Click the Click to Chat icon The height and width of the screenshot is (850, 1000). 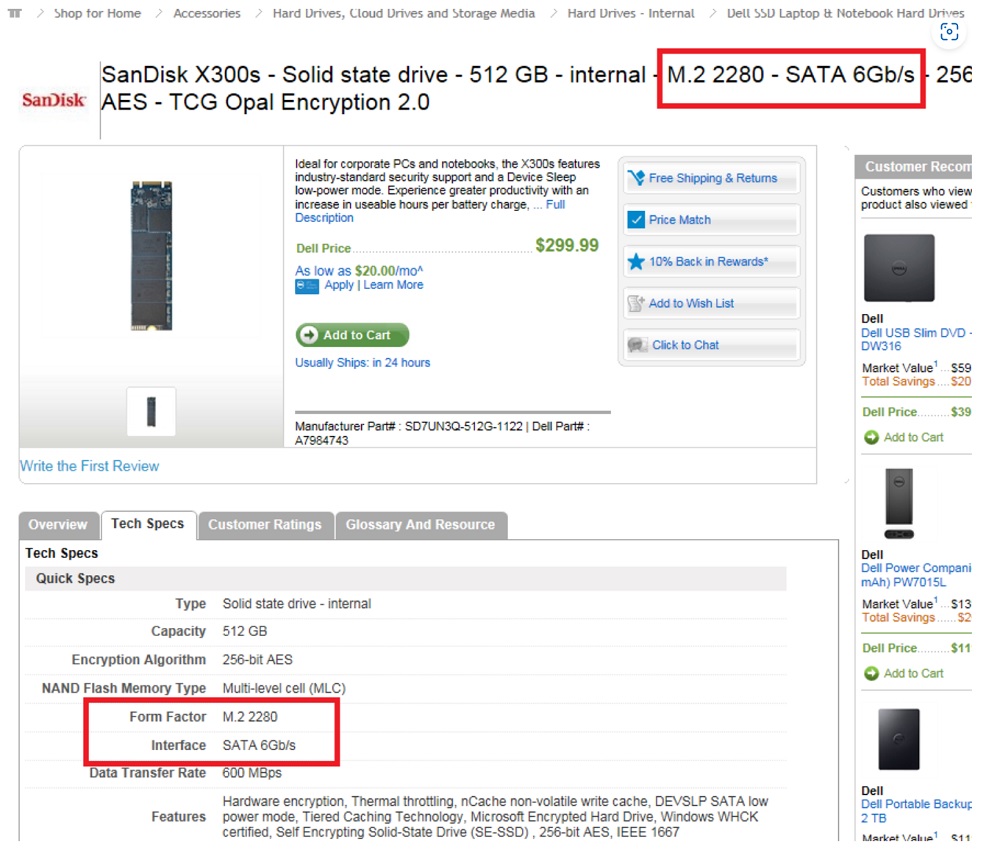coord(637,345)
